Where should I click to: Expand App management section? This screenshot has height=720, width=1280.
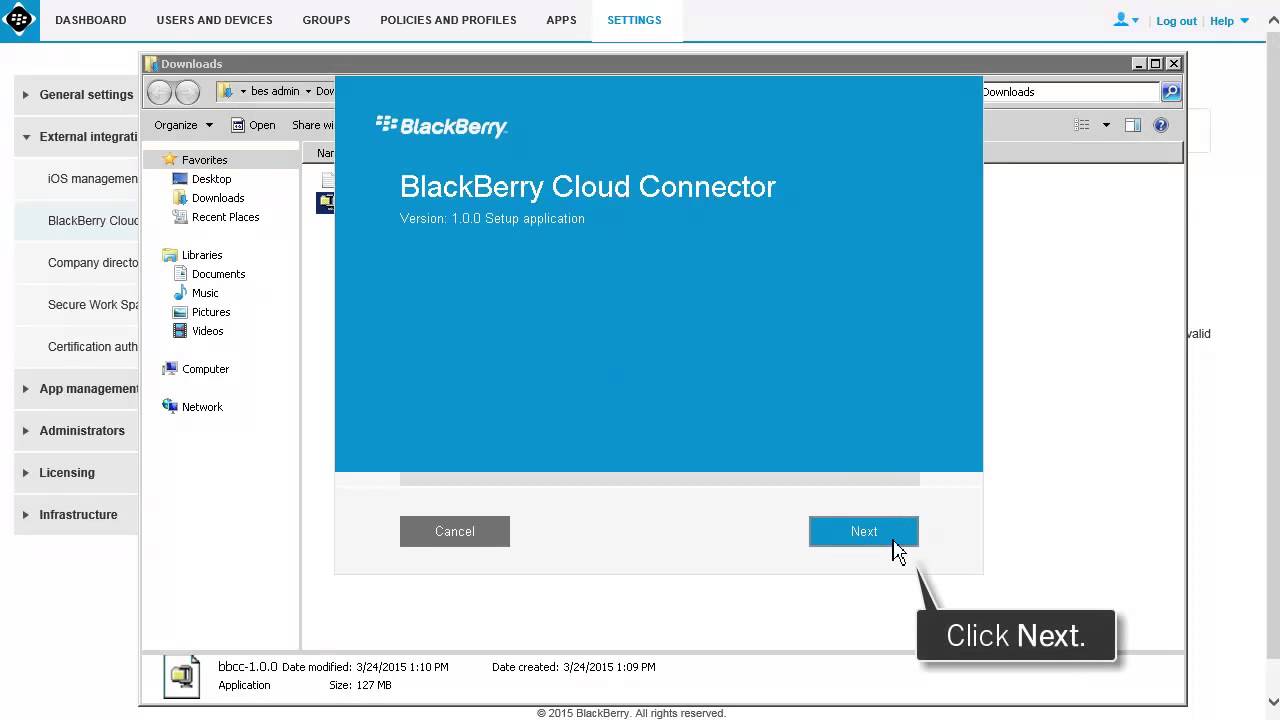point(77,389)
